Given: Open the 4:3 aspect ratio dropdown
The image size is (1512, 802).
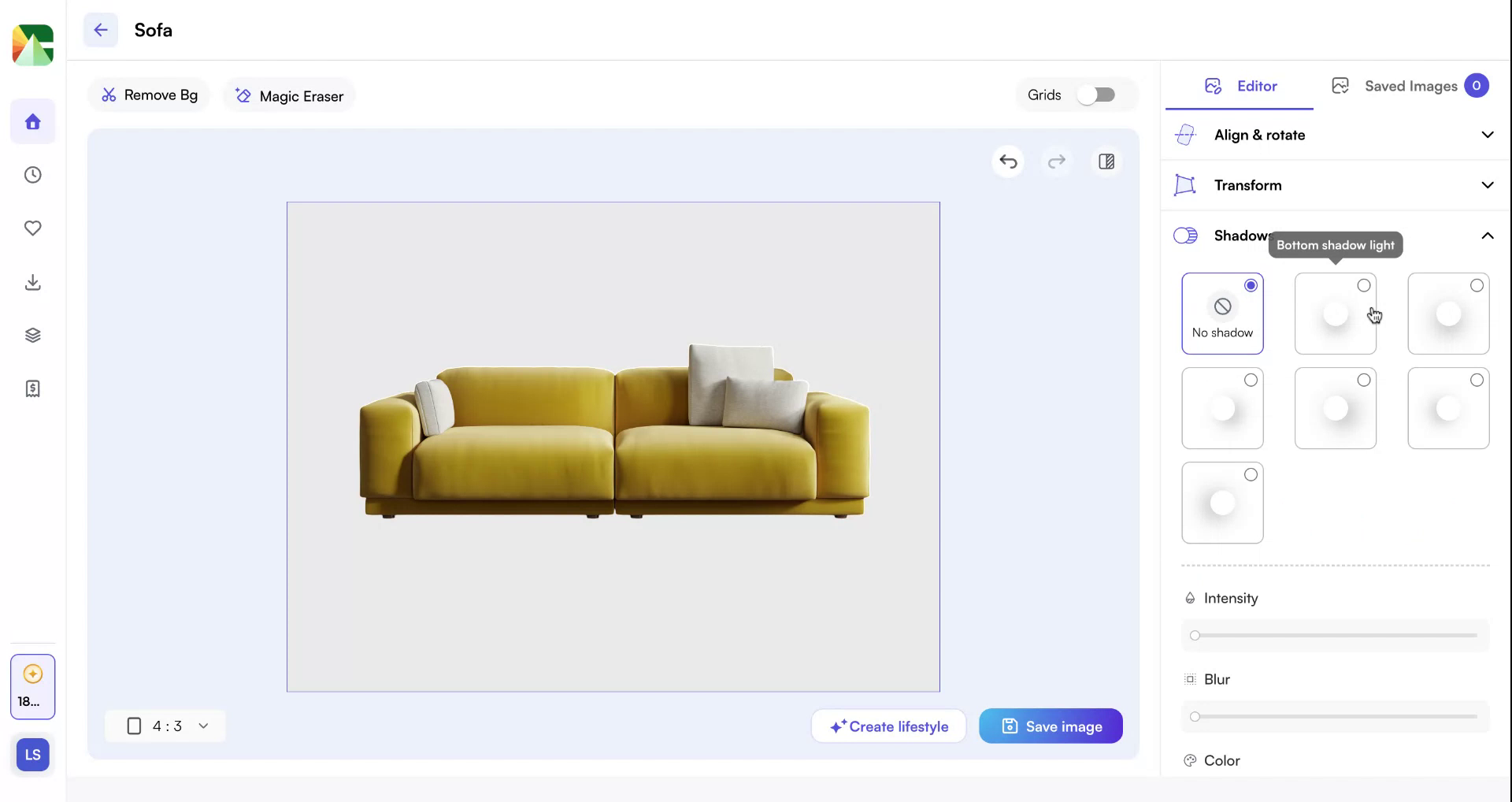Looking at the screenshot, I should pyautogui.click(x=165, y=726).
